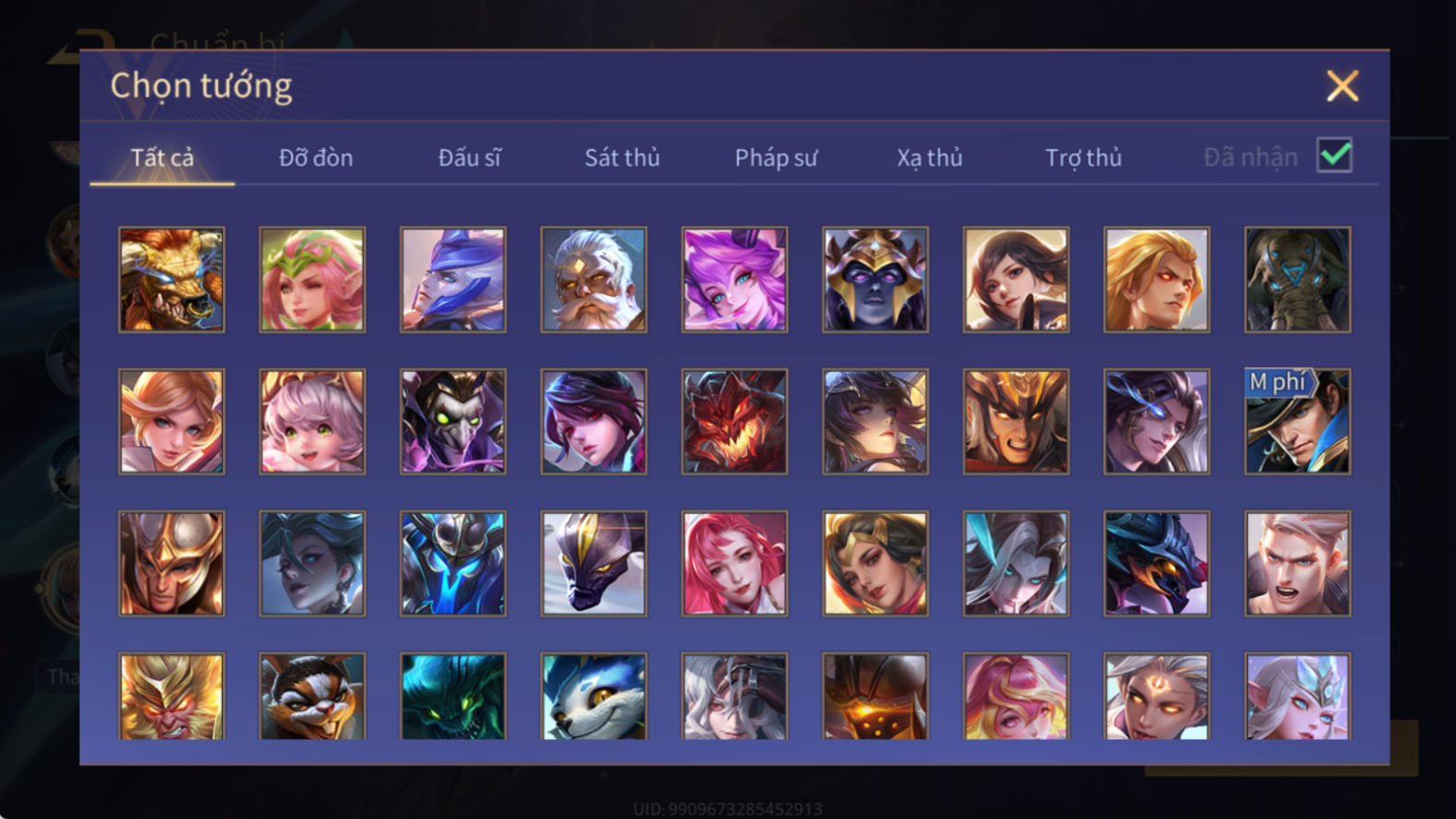Choose the red lava demon hero
1456x819 pixels.
tap(734, 422)
